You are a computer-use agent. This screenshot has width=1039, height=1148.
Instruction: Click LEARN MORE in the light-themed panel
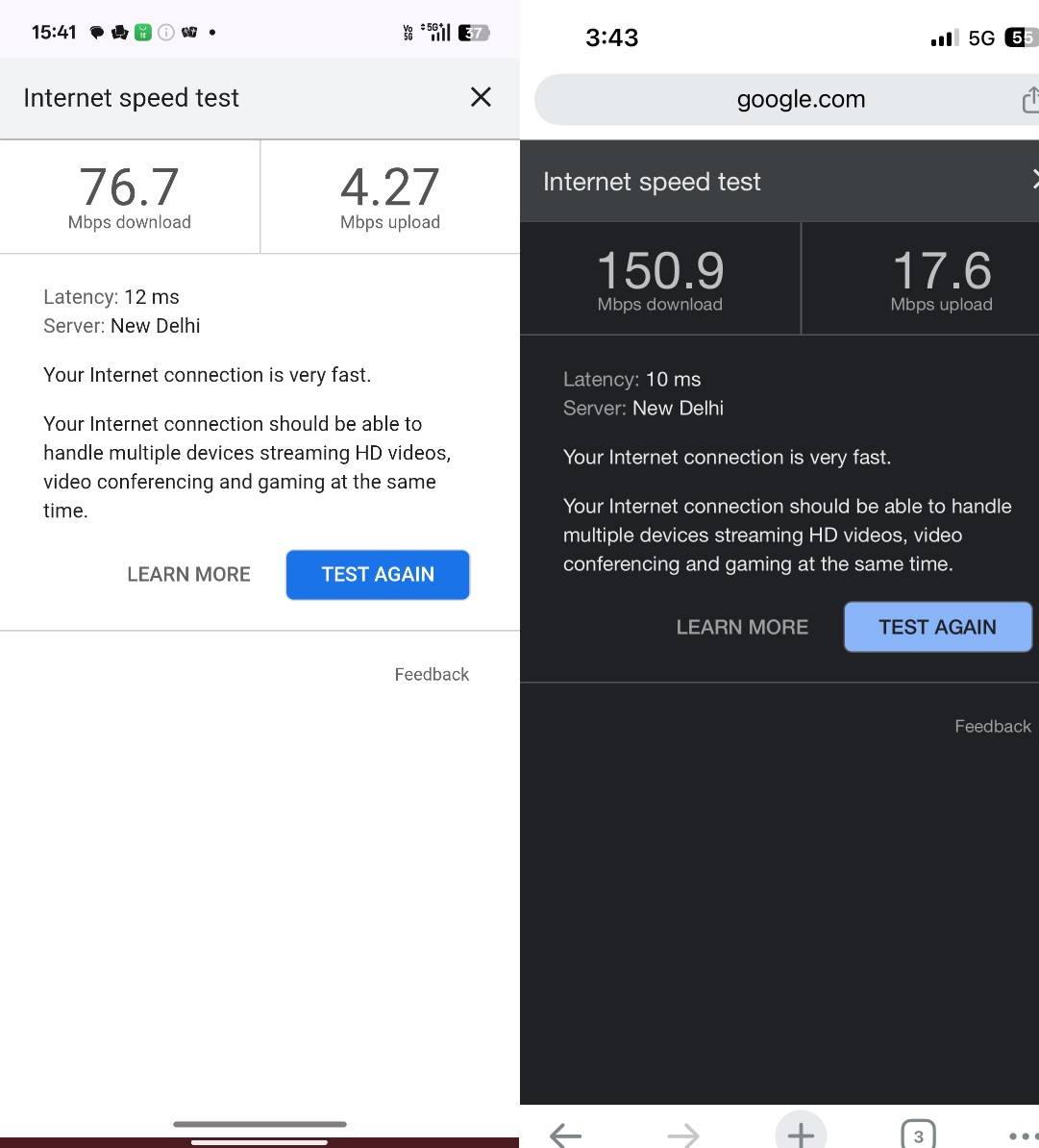pyautogui.click(x=188, y=574)
